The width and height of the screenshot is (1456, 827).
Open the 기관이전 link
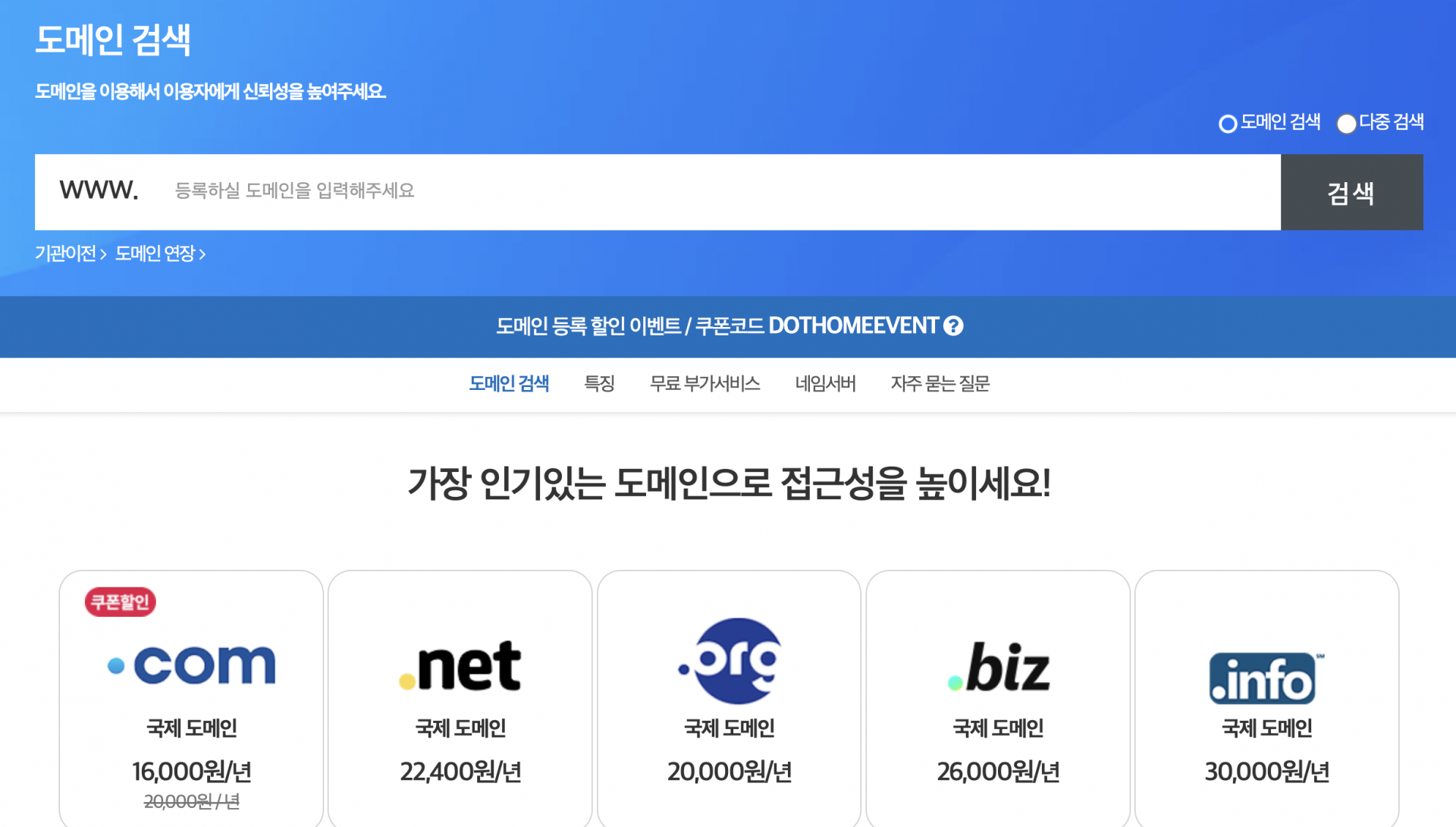(x=71, y=253)
